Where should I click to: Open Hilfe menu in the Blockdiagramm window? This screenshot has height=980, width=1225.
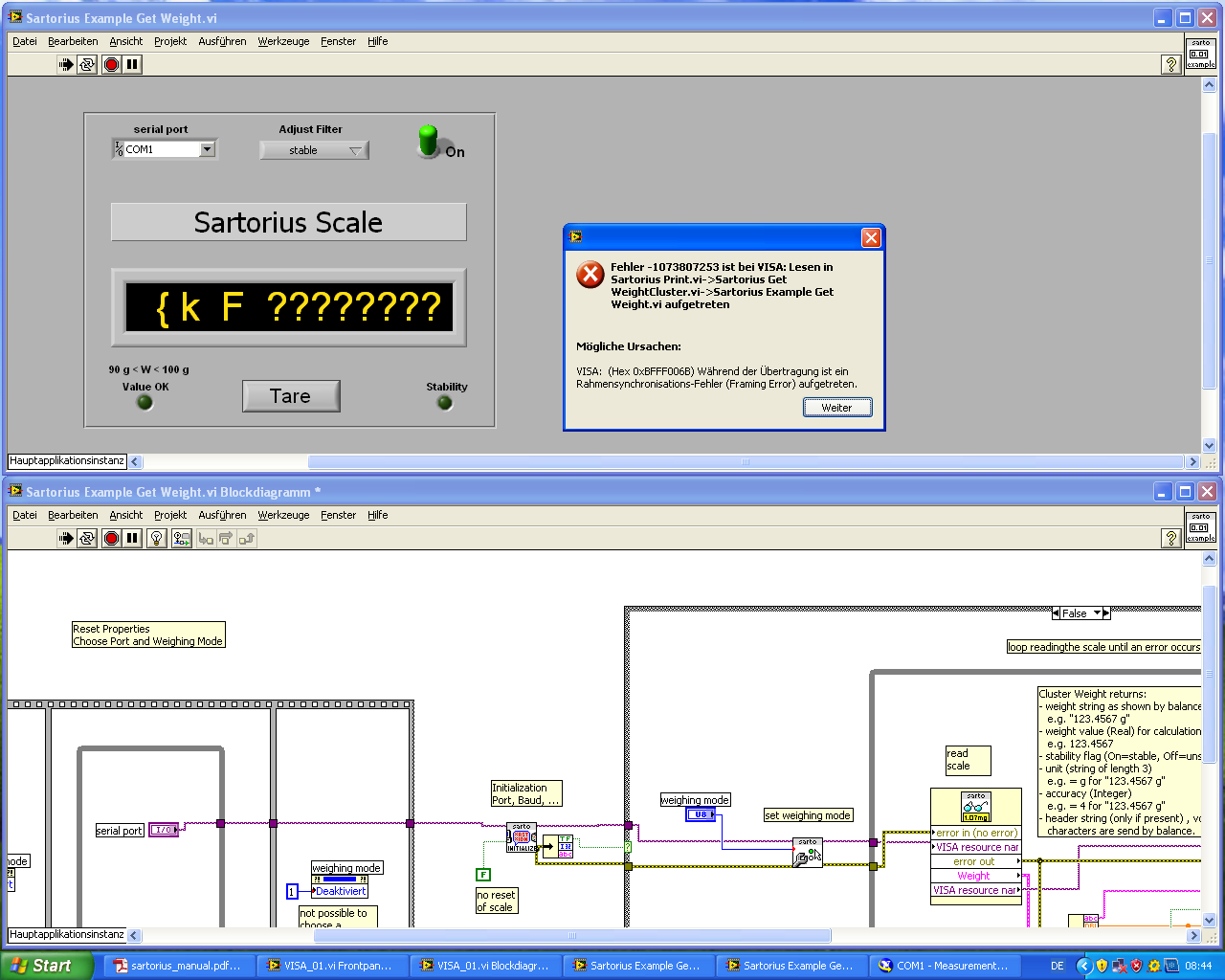coord(378,515)
